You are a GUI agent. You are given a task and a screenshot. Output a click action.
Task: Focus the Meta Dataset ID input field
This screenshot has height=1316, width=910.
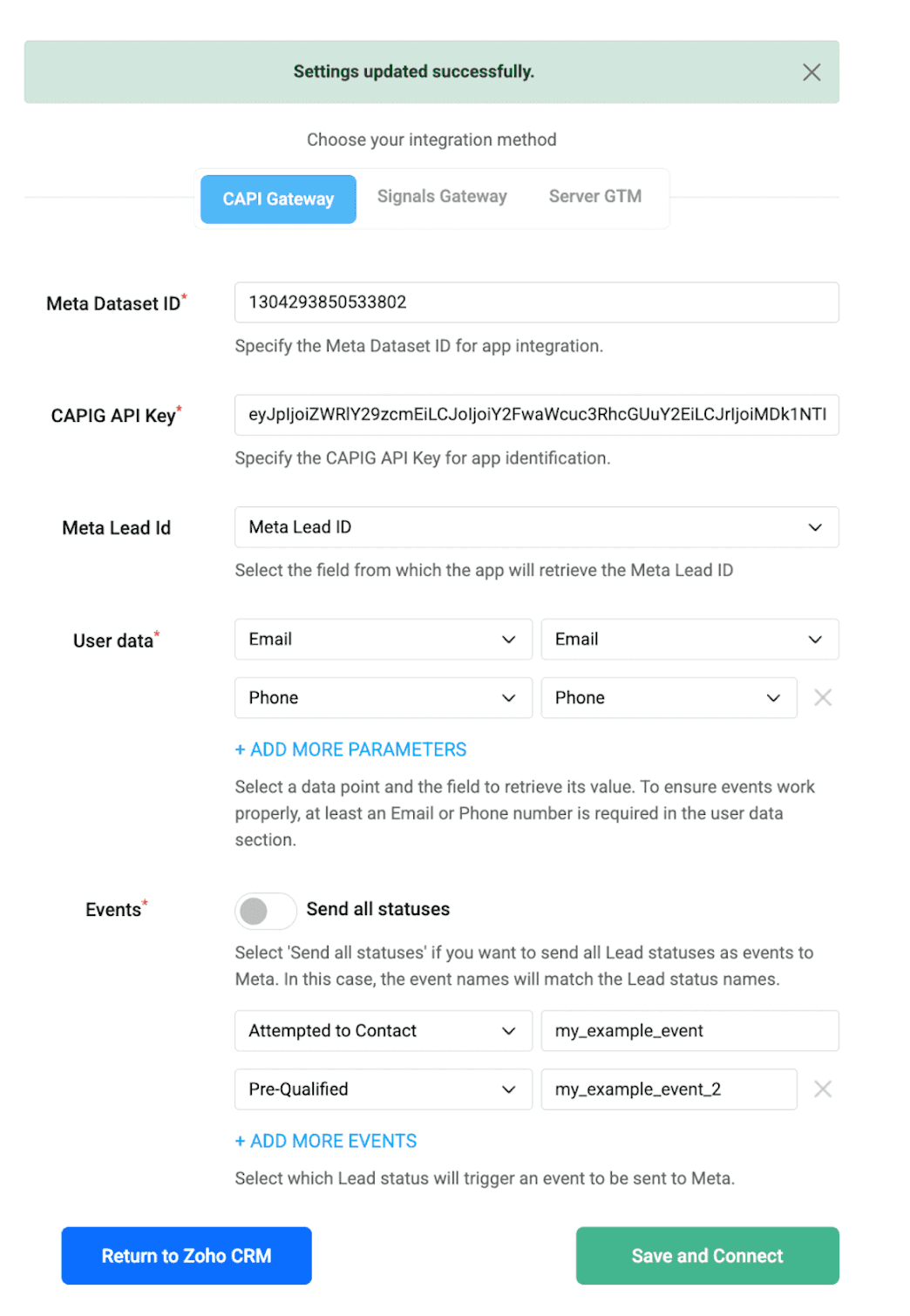(536, 302)
